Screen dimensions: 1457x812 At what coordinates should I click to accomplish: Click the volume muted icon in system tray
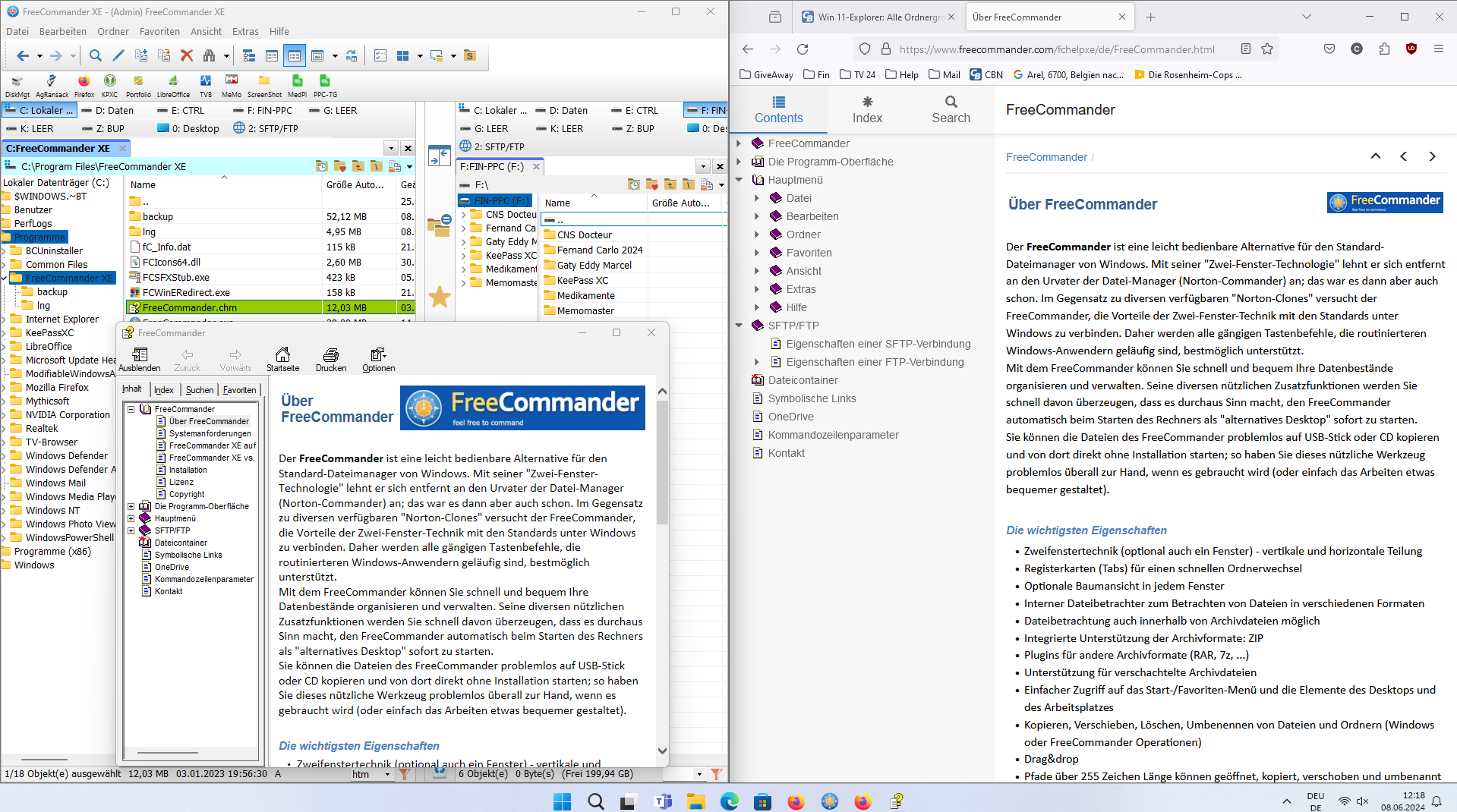(1362, 801)
